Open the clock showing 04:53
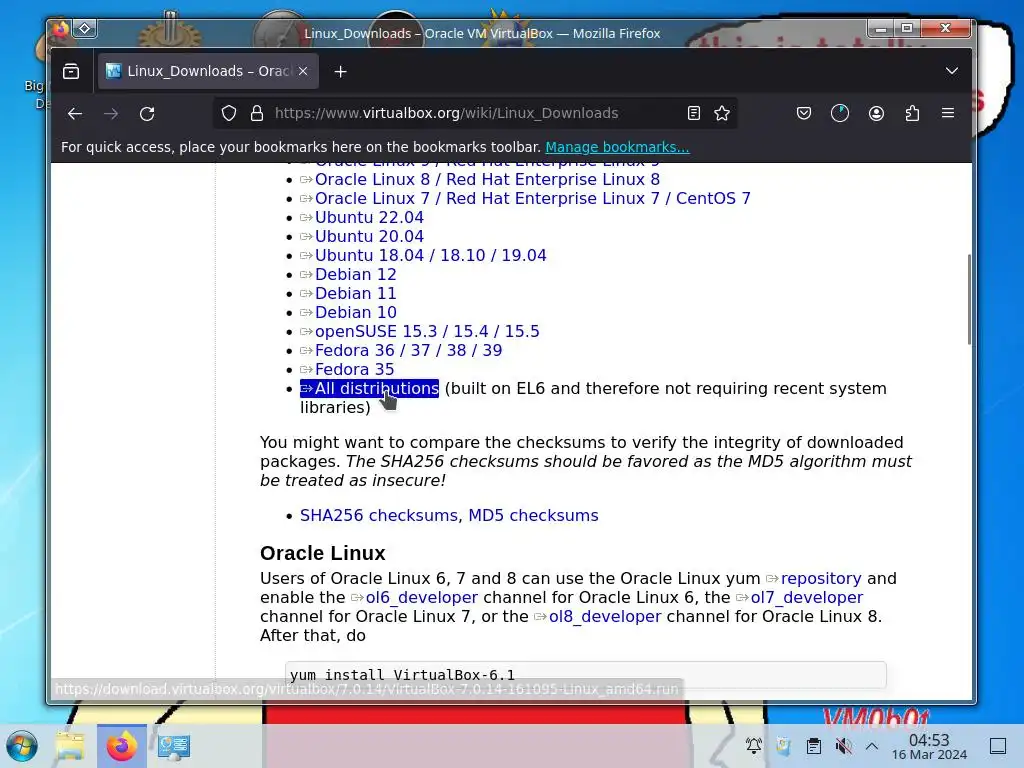 [929, 746]
